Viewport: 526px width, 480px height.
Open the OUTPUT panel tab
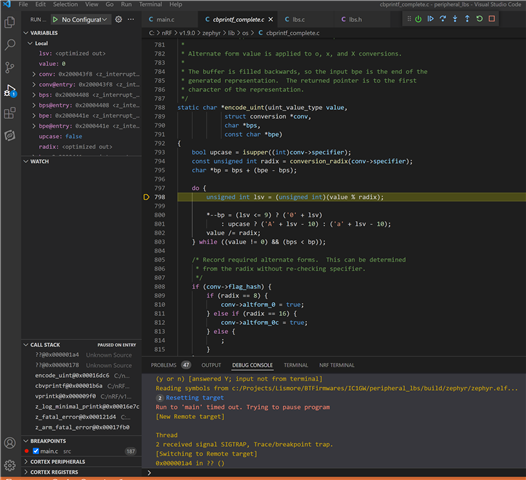[211, 365]
